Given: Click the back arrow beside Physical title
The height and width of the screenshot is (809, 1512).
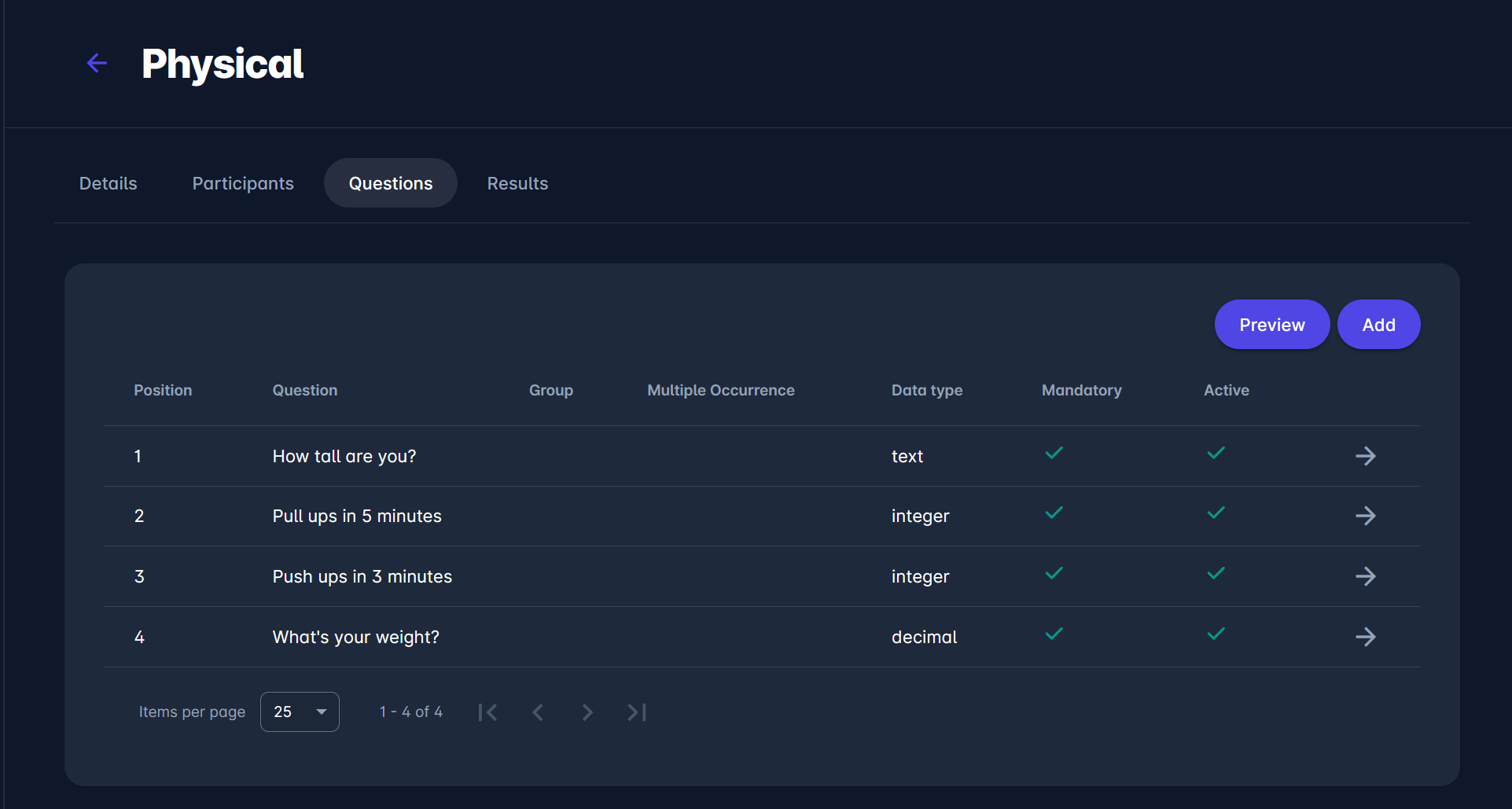Looking at the screenshot, I should click(97, 63).
